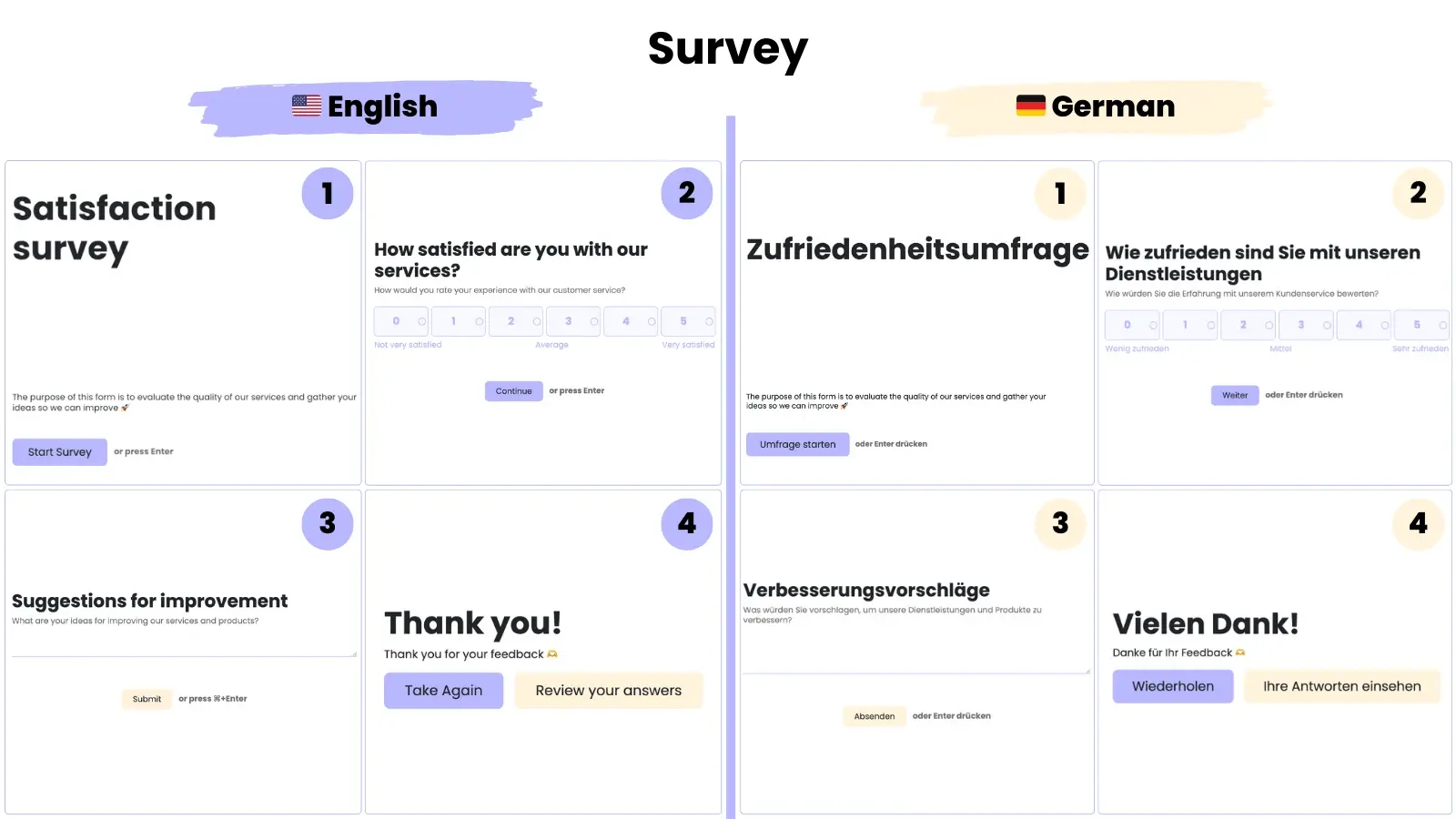
Task: Click the yellow number 4 badge in German
Action: 1418,523
